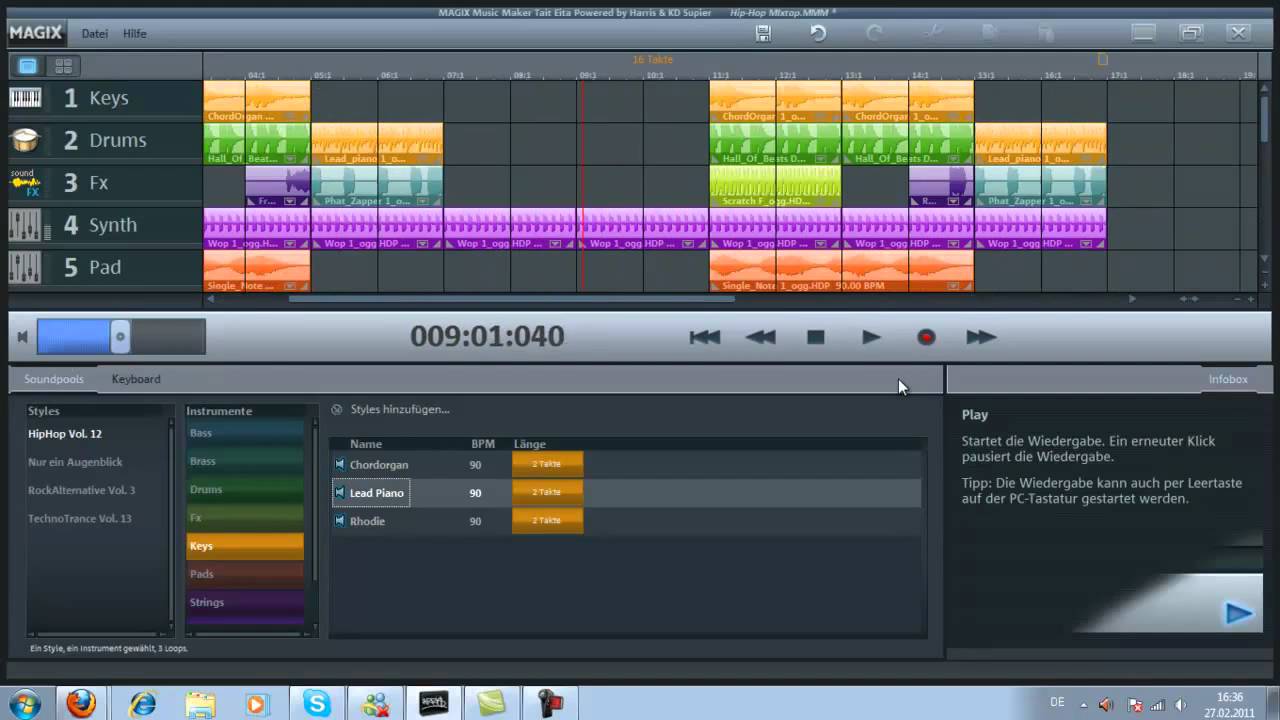Open the Windows Start menu

pos(24,703)
